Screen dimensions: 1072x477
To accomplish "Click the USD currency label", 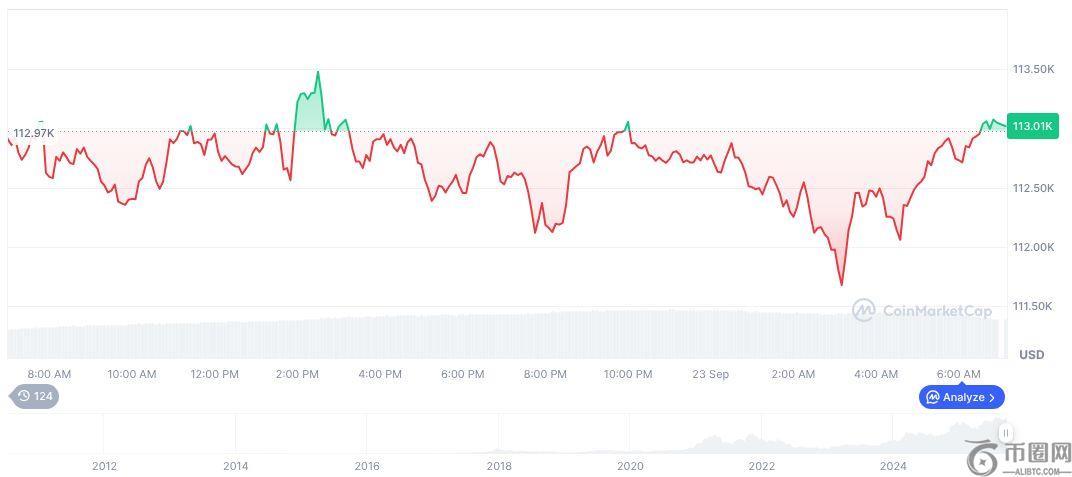I will 1031,355.
